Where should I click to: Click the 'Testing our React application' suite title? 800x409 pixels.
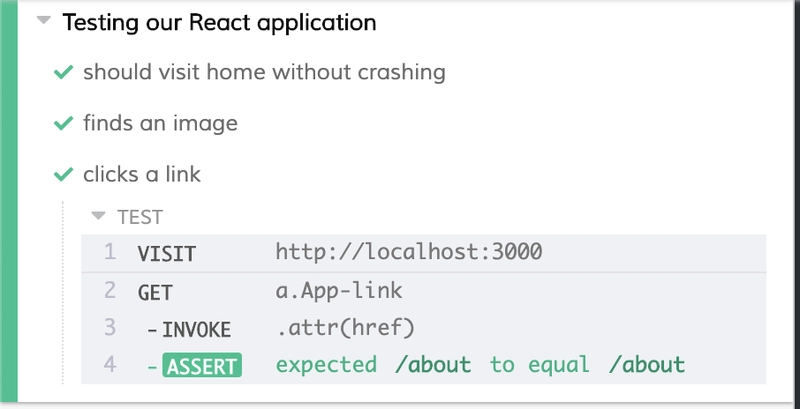[x=219, y=23]
